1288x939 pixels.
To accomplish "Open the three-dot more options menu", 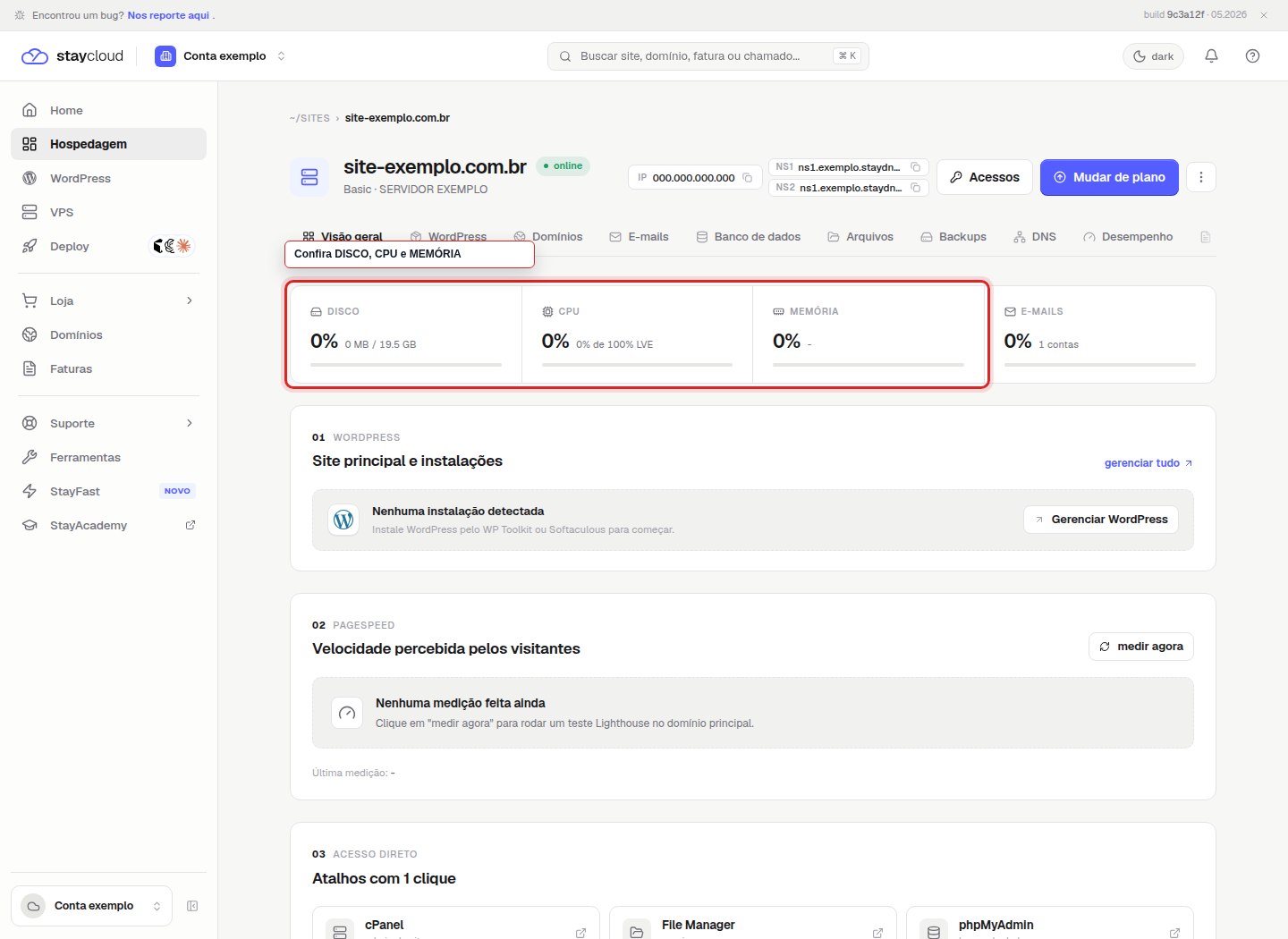I will pyautogui.click(x=1201, y=177).
